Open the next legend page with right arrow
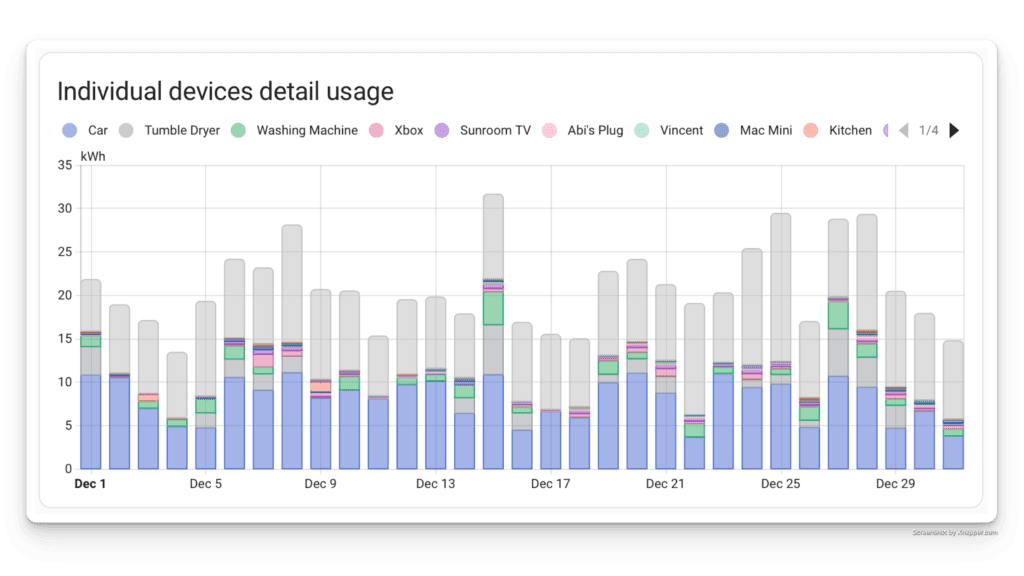The height and width of the screenshot is (576, 1024). click(955, 130)
